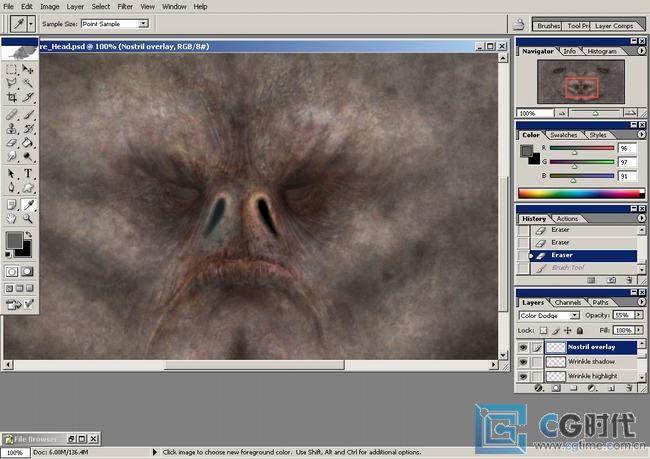The image size is (650, 459).
Task: Select the Paint Bucket tool
Action: click(27, 143)
